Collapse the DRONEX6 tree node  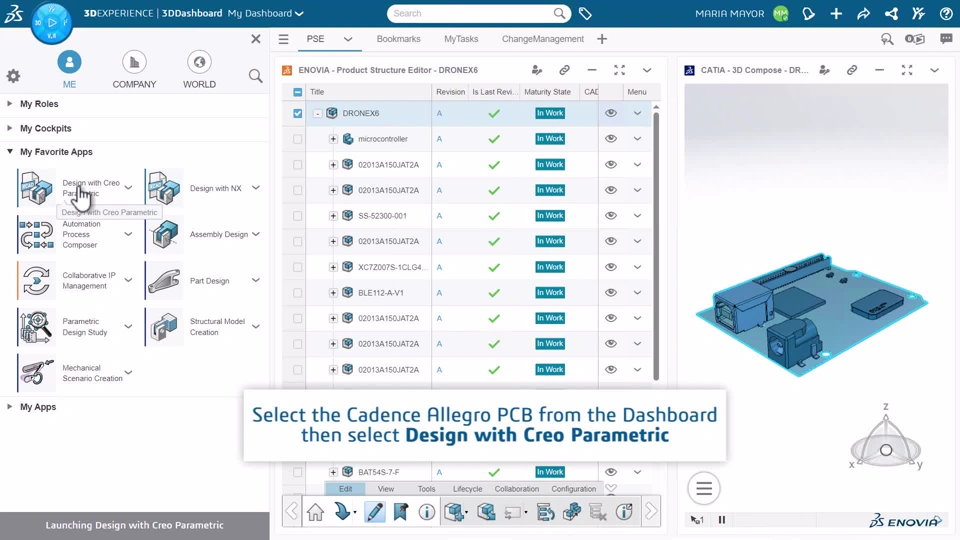click(317, 113)
